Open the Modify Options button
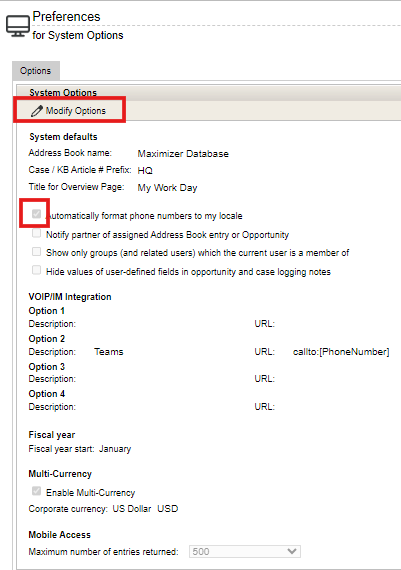 [x=69, y=111]
